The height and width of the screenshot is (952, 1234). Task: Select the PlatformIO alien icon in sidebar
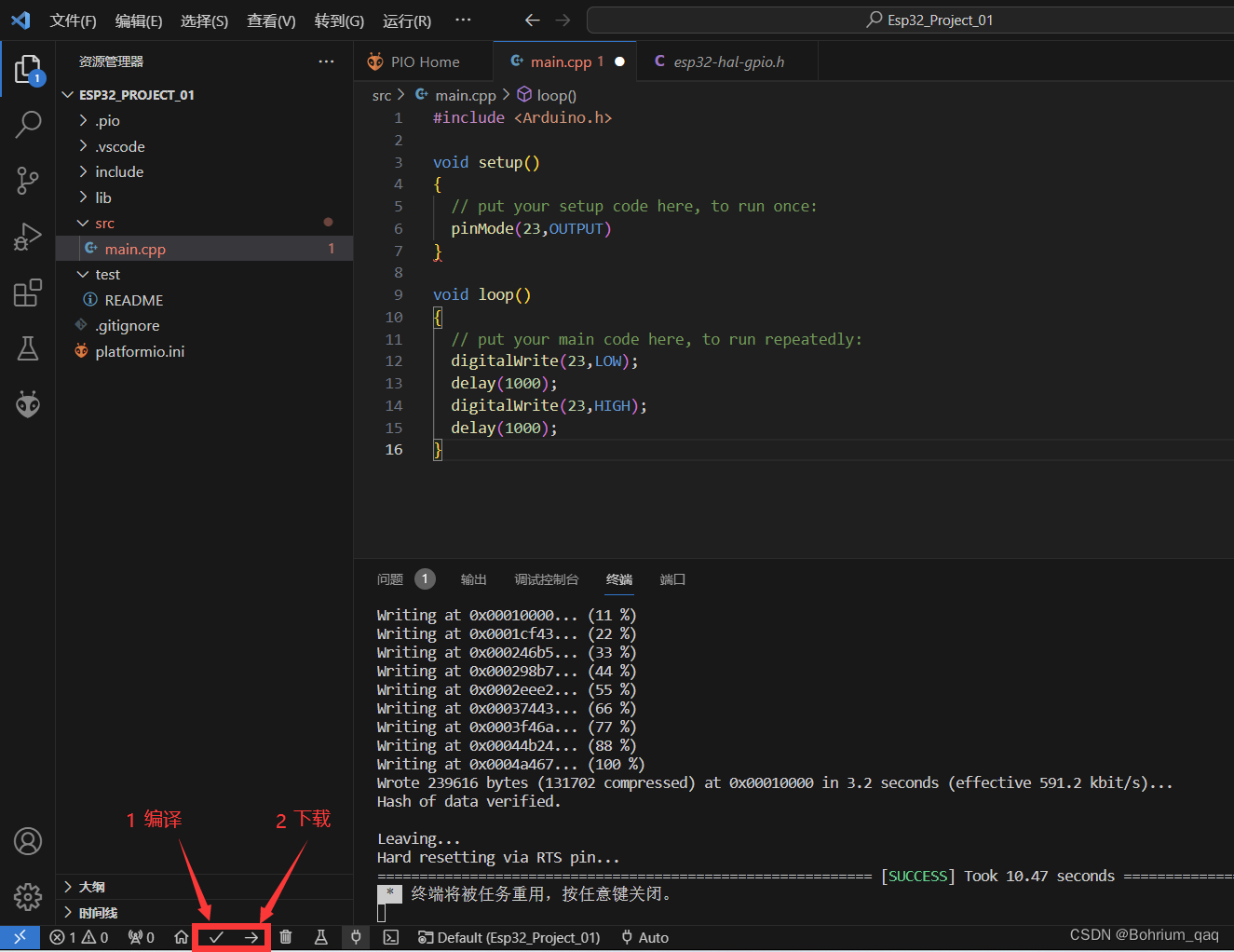(27, 403)
